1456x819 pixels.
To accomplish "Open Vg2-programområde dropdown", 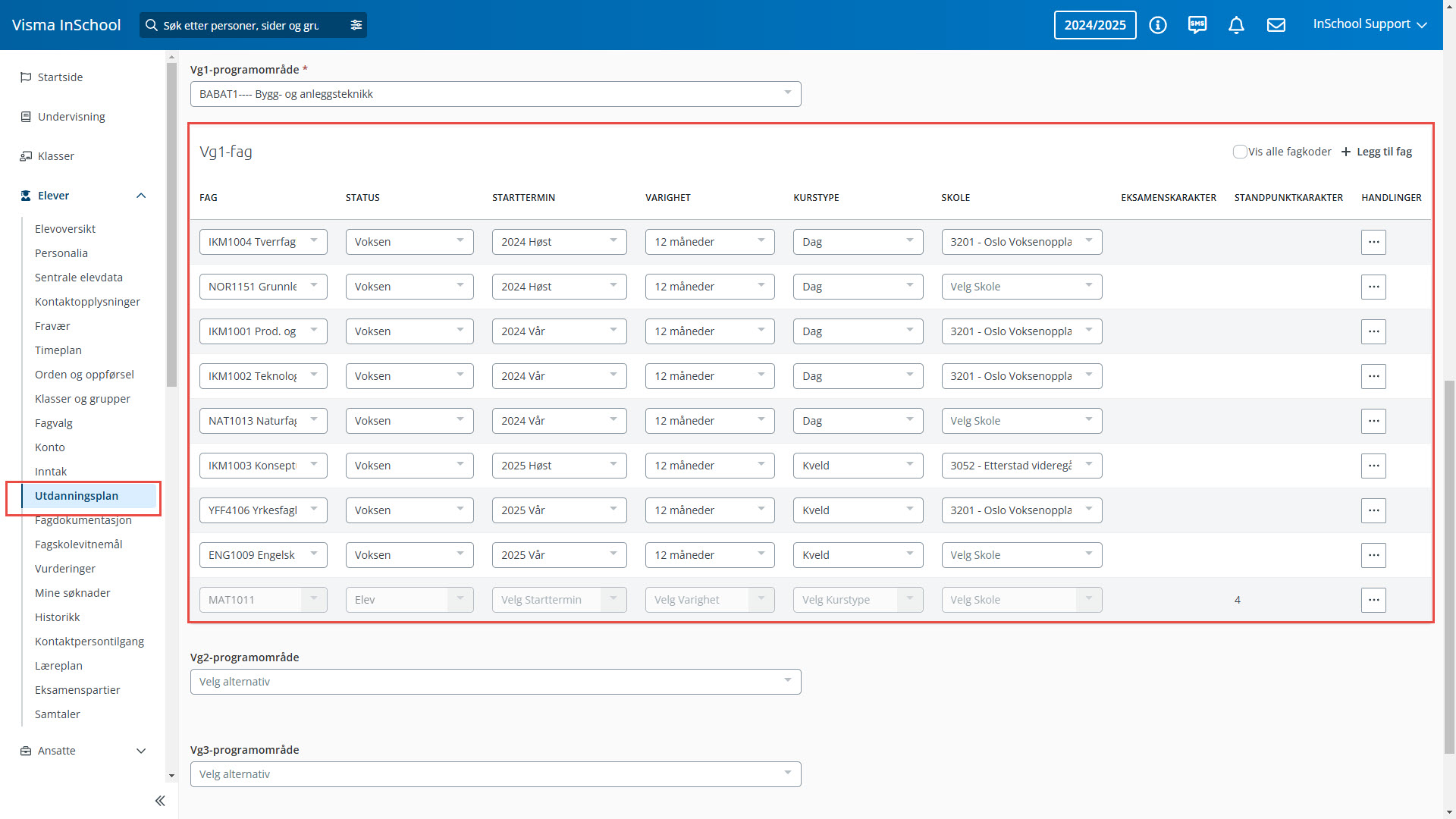I will pyautogui.click(x=495, y=682).
